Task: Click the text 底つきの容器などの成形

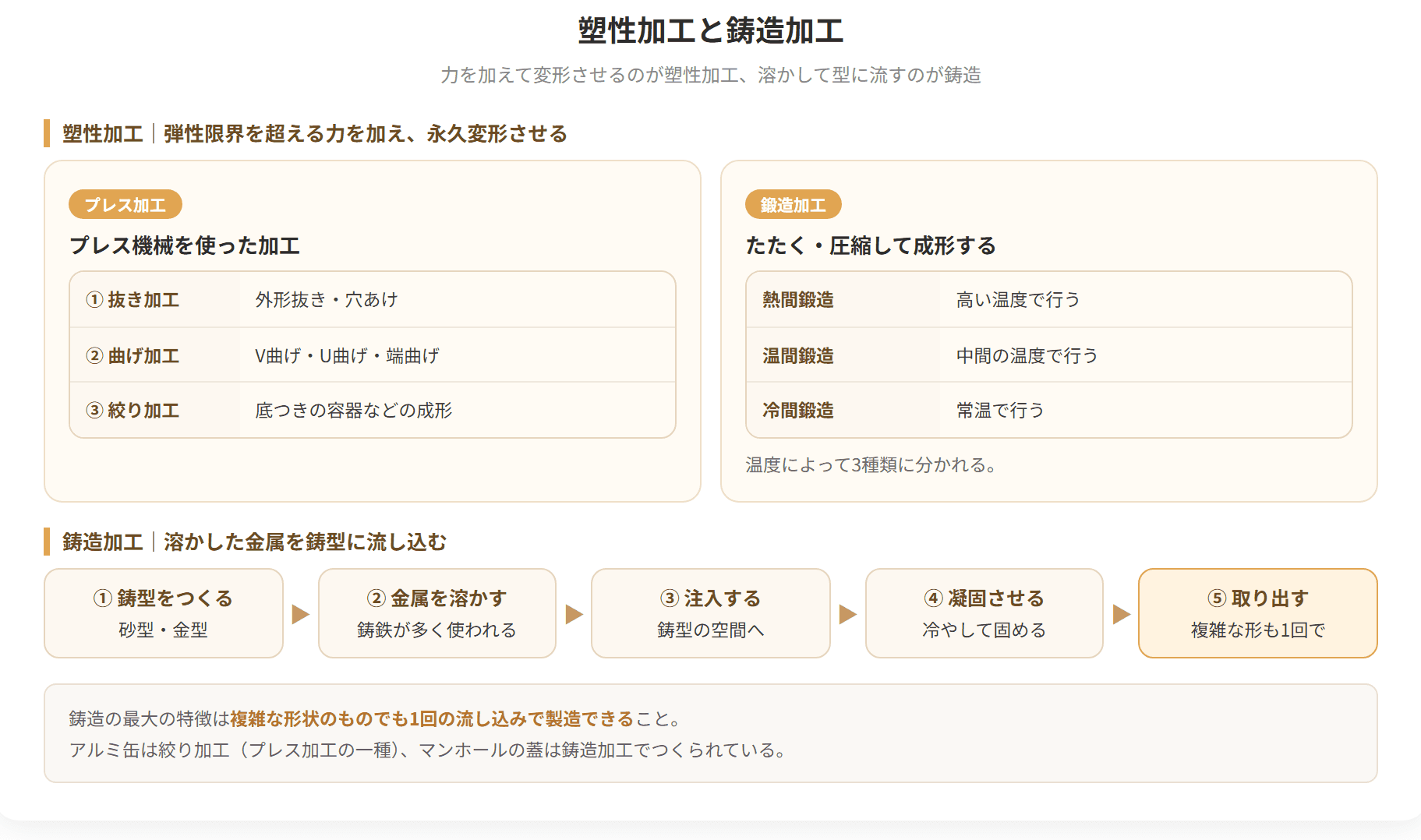Action: tap(353, 411)
